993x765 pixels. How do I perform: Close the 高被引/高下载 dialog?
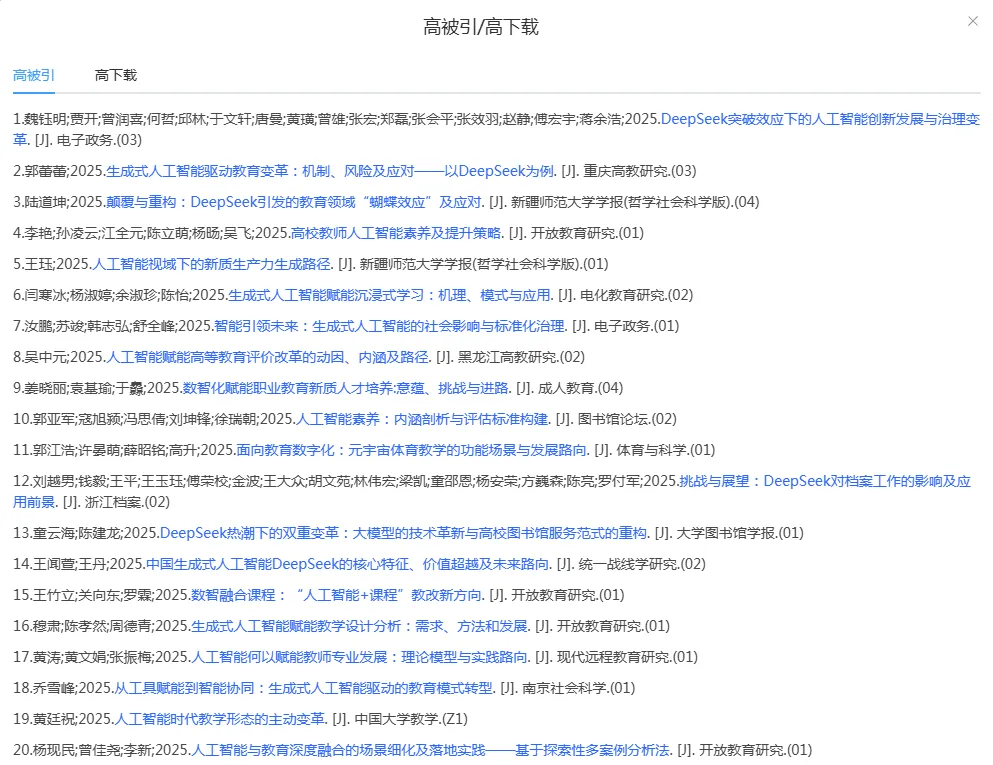[973, 22]
